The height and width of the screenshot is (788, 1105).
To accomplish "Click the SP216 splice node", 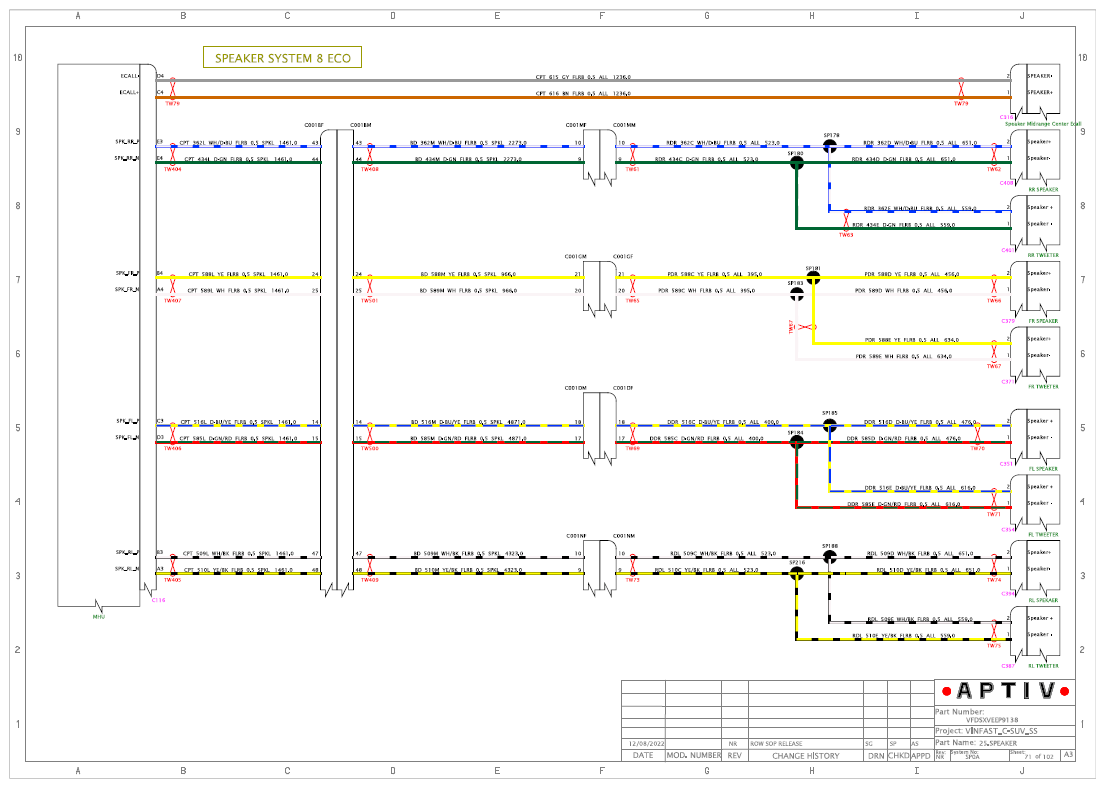I will [x=796, y=574].
